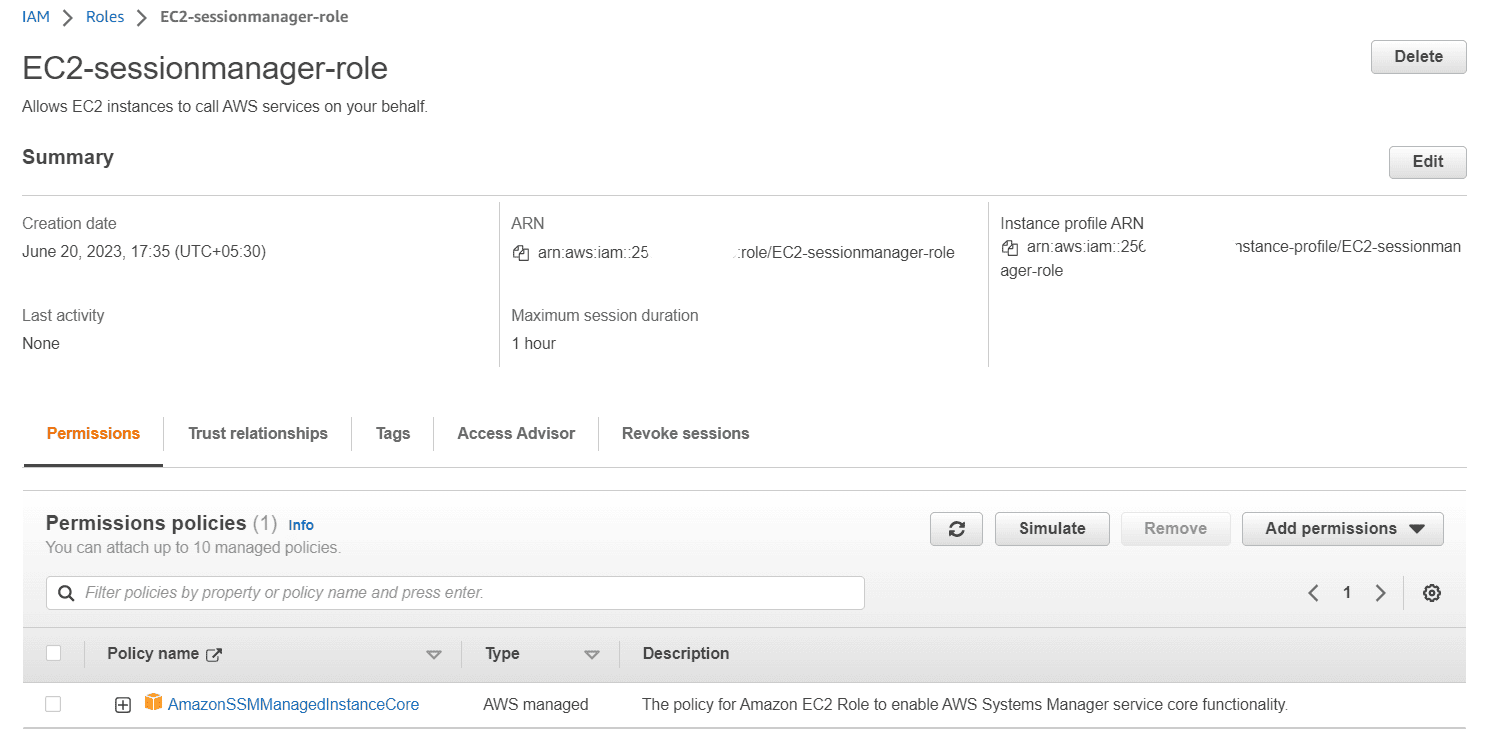Viewport: 1501px width, 732px height.
Task: Go to previous page of policies
Action: coord(1313,593)
